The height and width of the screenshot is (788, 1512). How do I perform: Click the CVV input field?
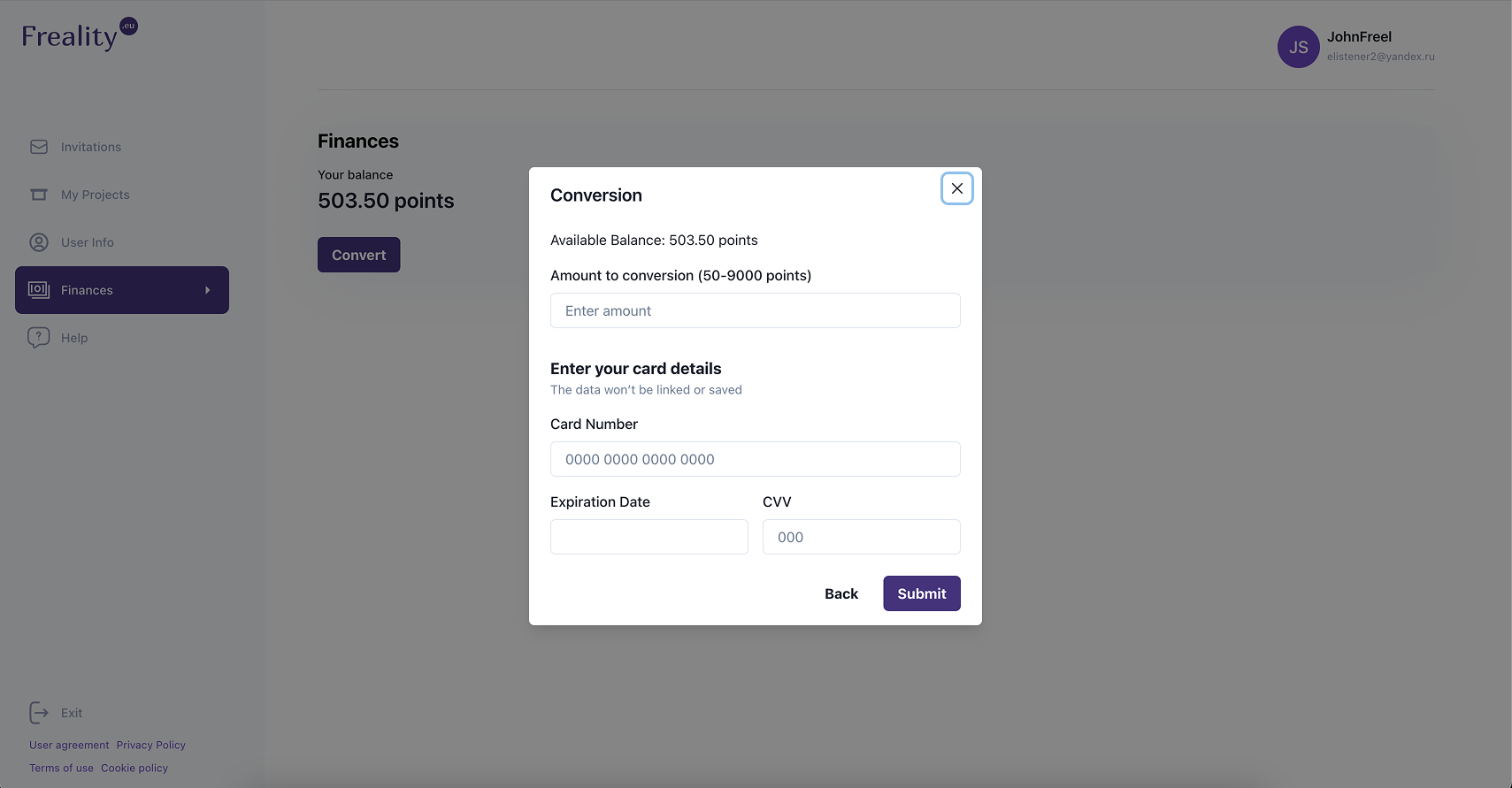pyautogui.click(x=861, y=537)
